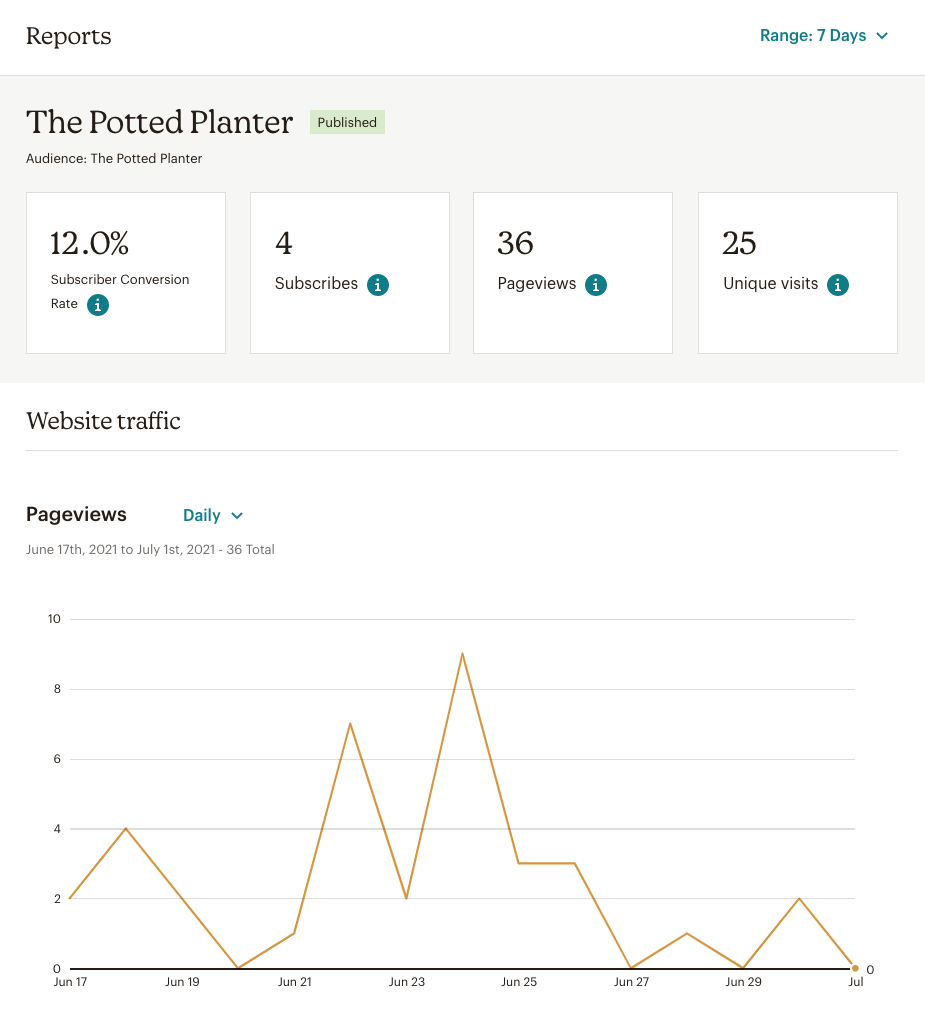Click the Audience: The Potted Planter text
The width and height of the screenshot is (925, 1024).
click(x=114, y=158)
